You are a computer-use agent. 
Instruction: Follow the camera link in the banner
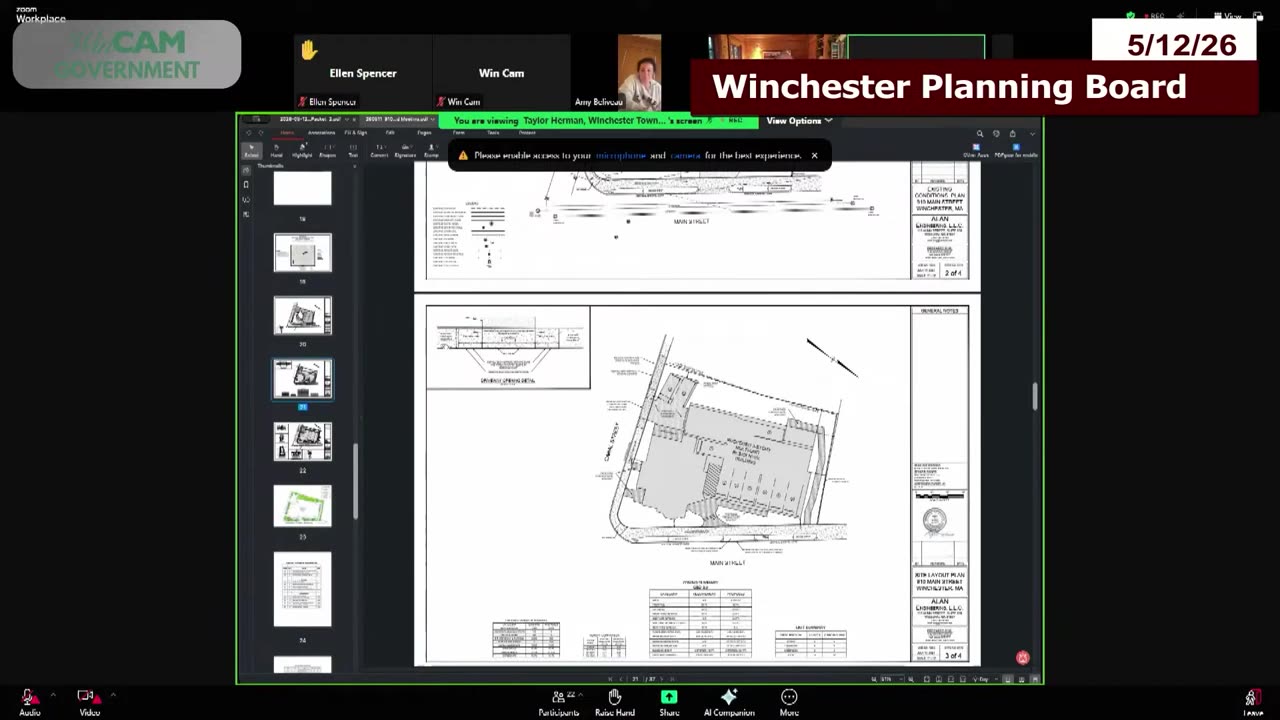click(685, 156)
